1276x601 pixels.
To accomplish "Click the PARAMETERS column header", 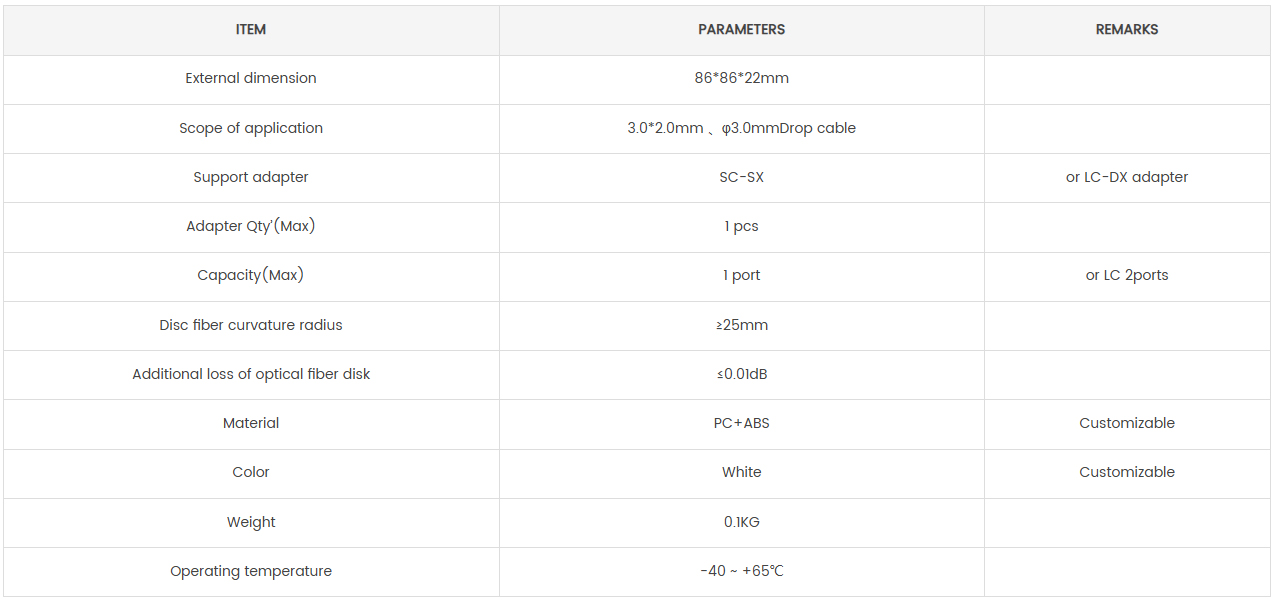I will (741, 30).
